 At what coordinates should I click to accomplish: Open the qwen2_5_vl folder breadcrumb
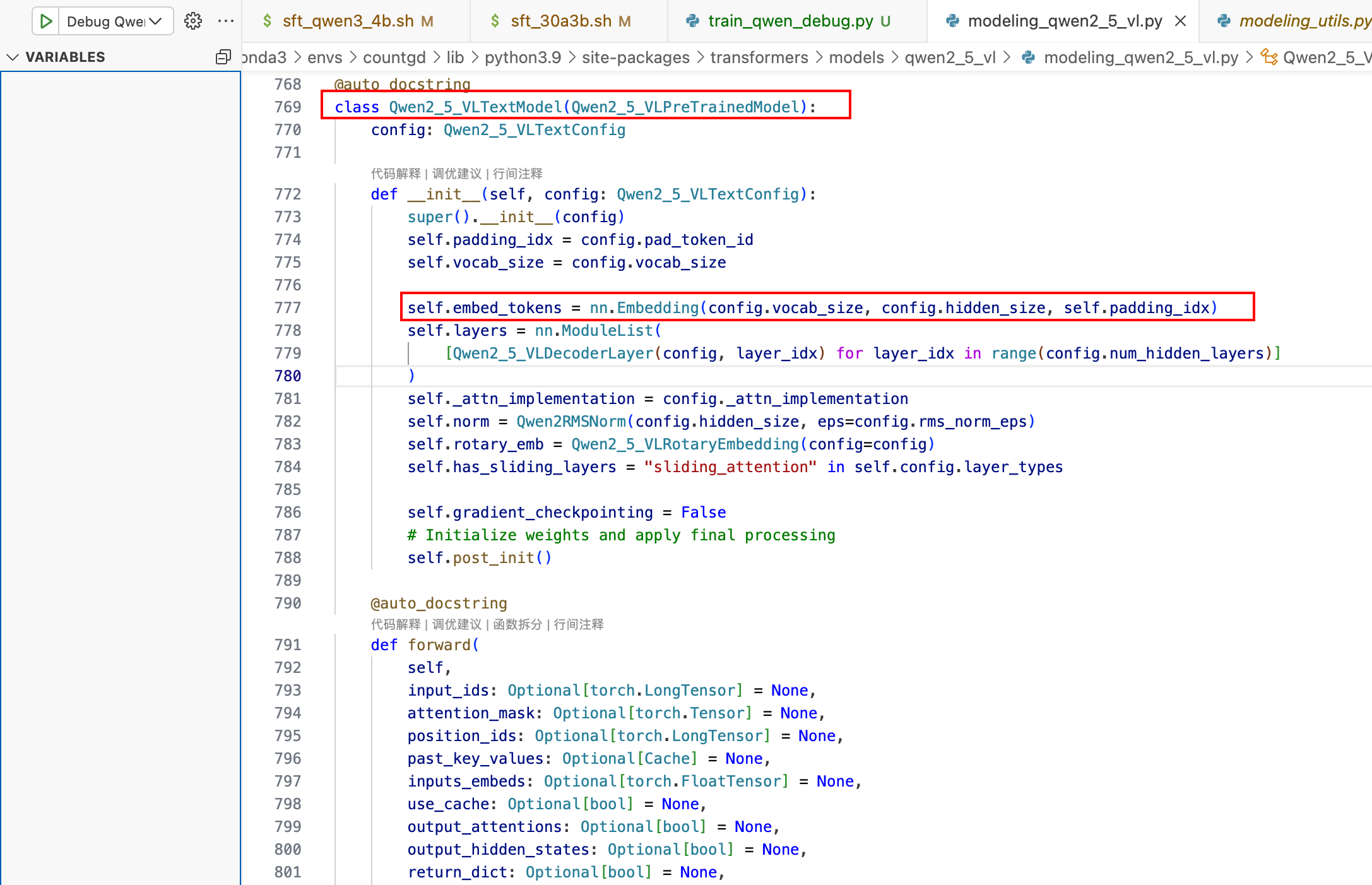coord(950,57)
